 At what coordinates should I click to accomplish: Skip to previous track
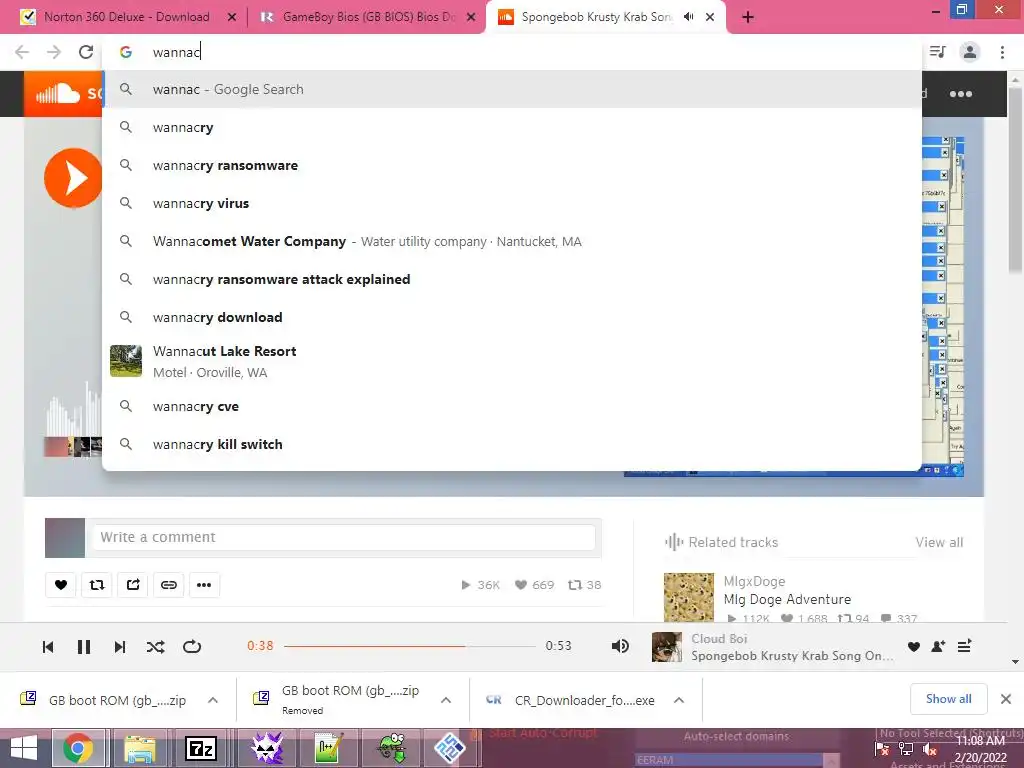tap(48, 647)
